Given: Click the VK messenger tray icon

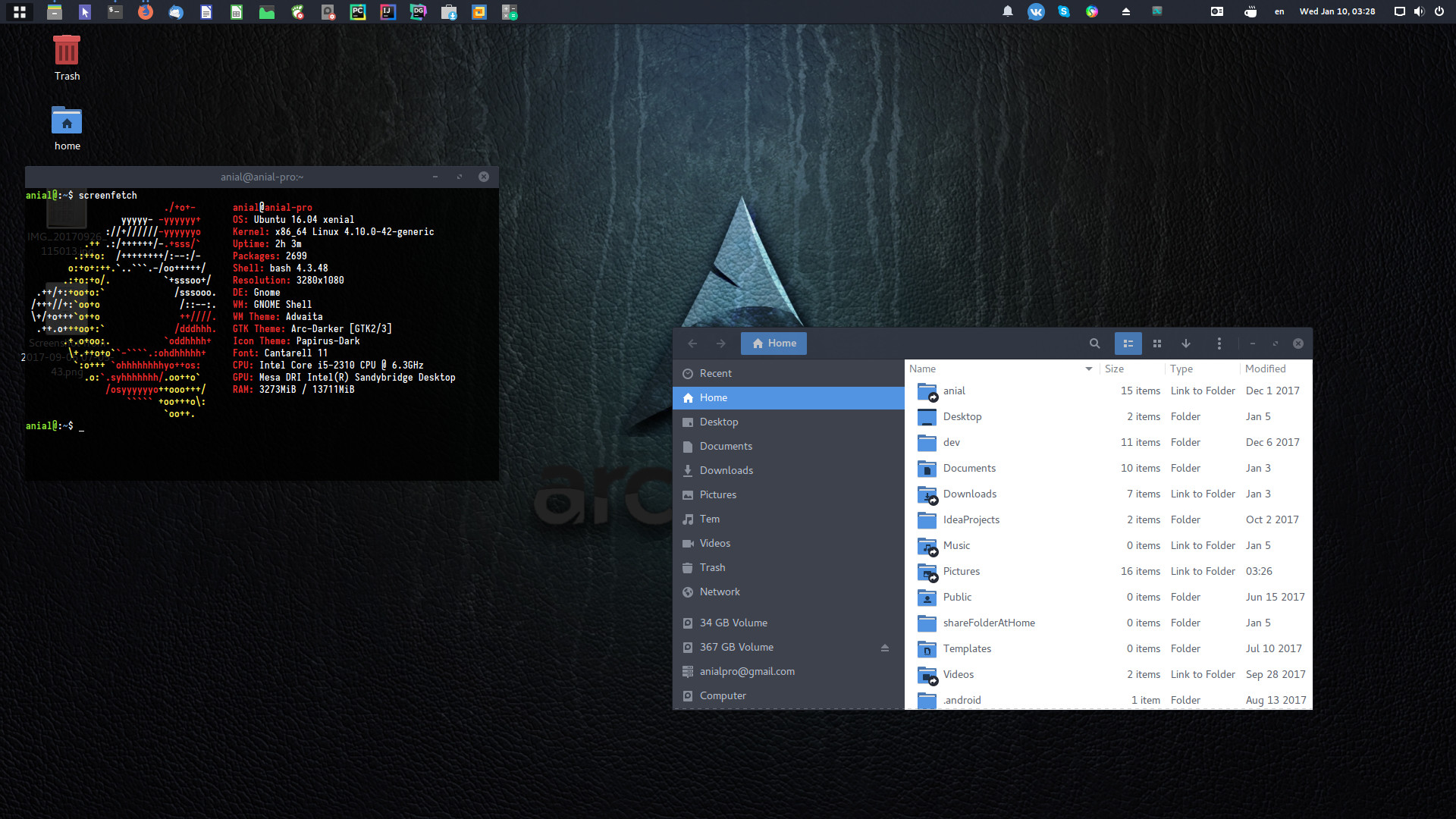Looking at the screenshot, I should [1036, 11].
